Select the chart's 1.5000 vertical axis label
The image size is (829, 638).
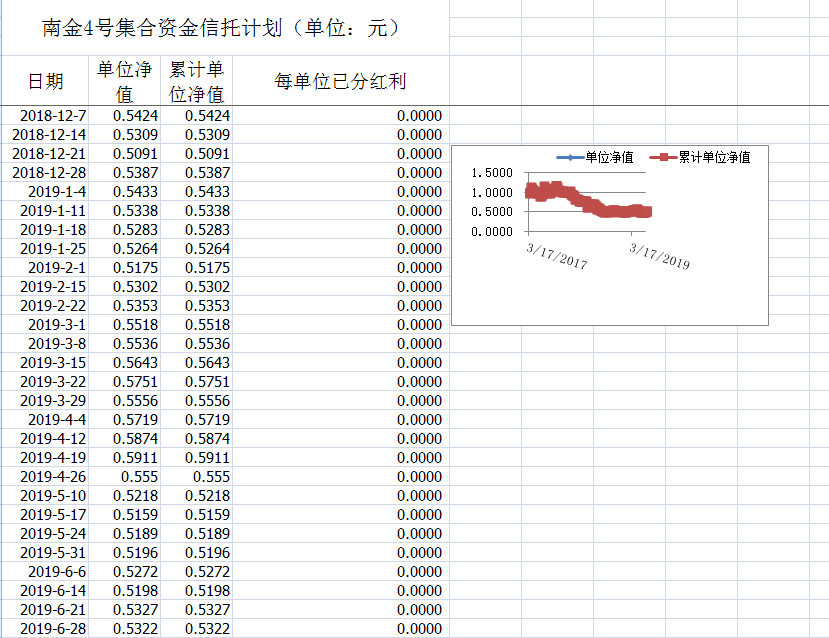tap(492, 173)
